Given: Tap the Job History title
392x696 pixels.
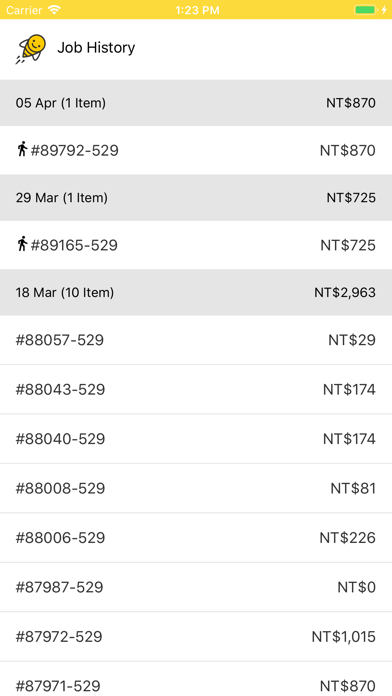Looking at the screenshot, I should [96, 47].
